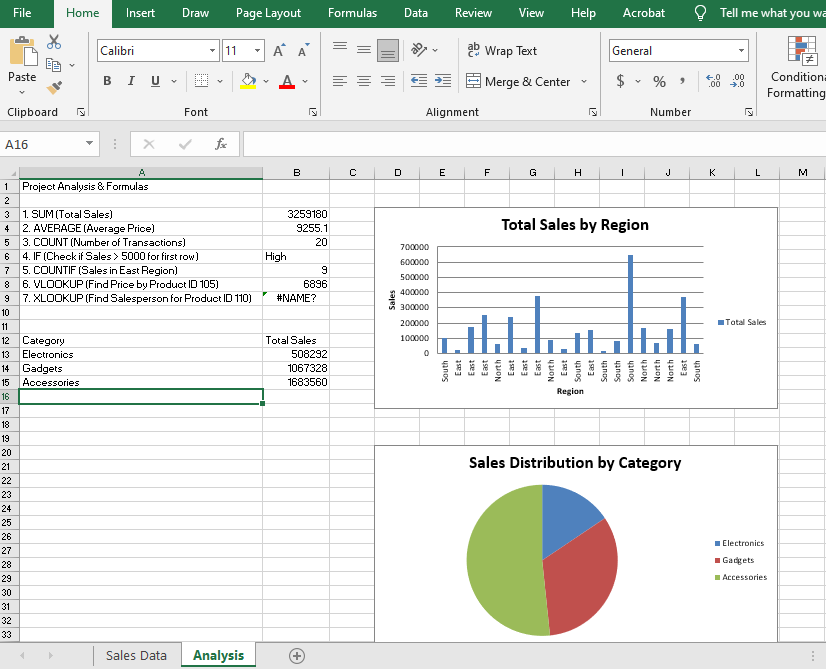Select the Total Sales by Region chart

pyautogui.click(x=576, y=308)
